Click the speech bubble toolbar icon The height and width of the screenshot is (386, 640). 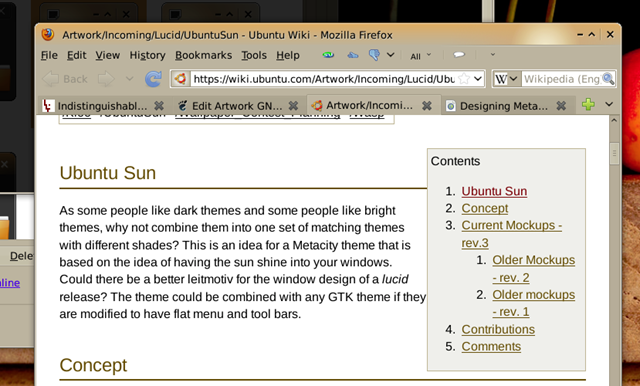pos(459,55)
